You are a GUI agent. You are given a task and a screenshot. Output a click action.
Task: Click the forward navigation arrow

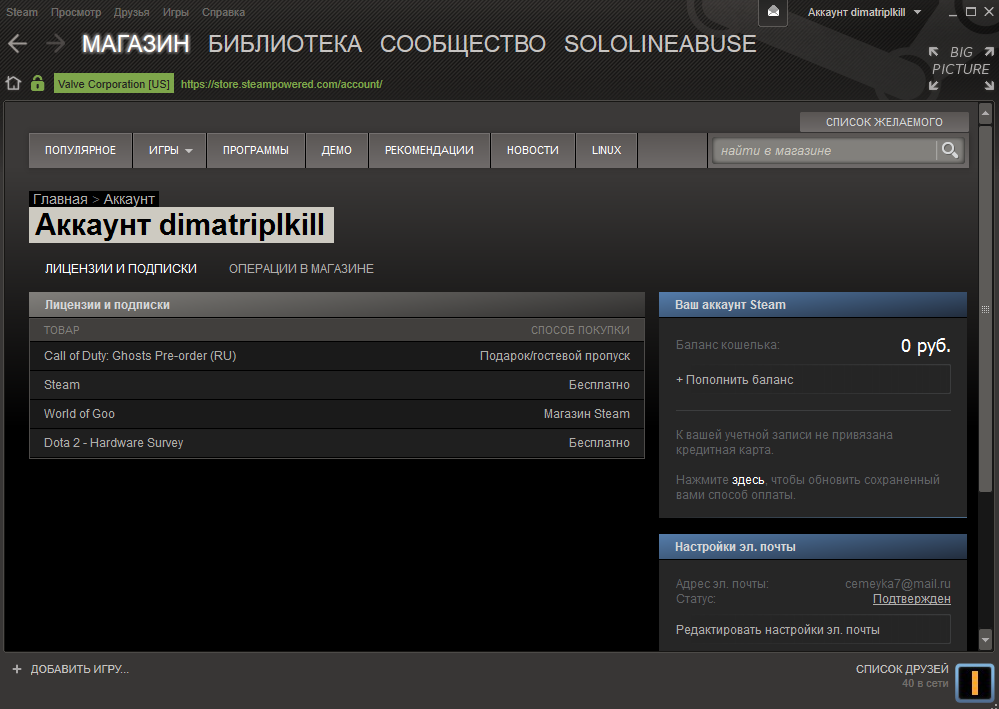(x=55, y=44)
